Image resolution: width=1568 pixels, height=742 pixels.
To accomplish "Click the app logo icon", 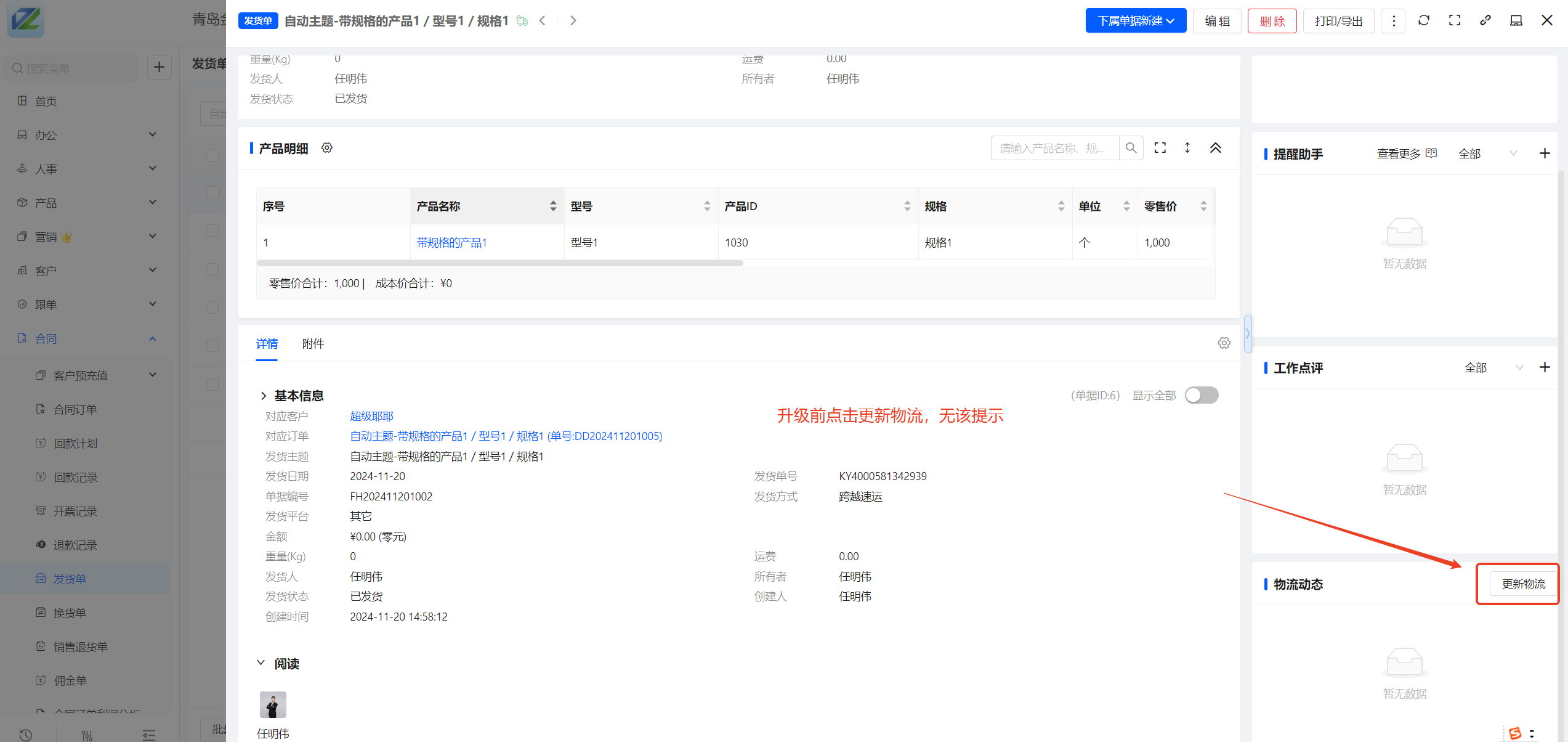I will click(26, 20).
